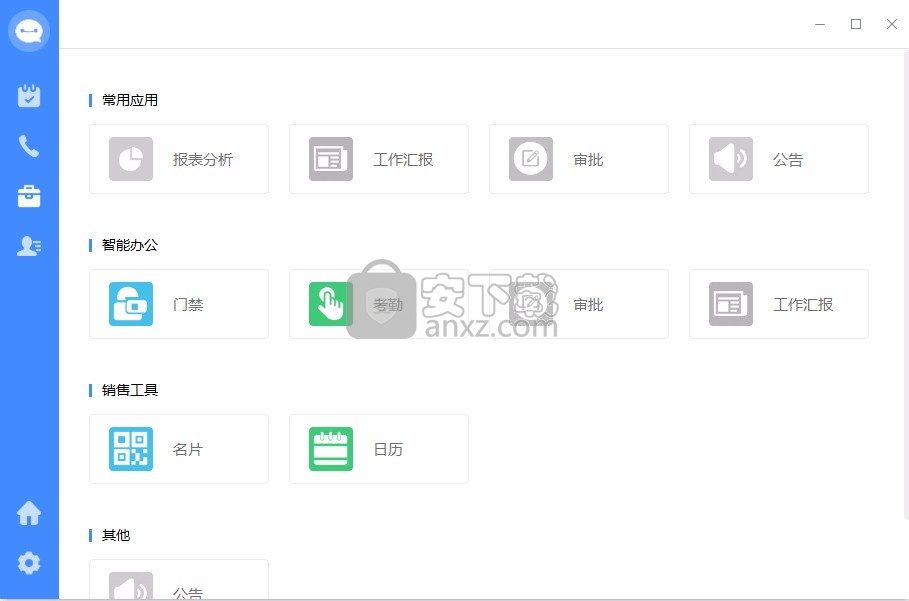
Task: Open the settings gear in sidebar
Action: (x=29, y=563)
